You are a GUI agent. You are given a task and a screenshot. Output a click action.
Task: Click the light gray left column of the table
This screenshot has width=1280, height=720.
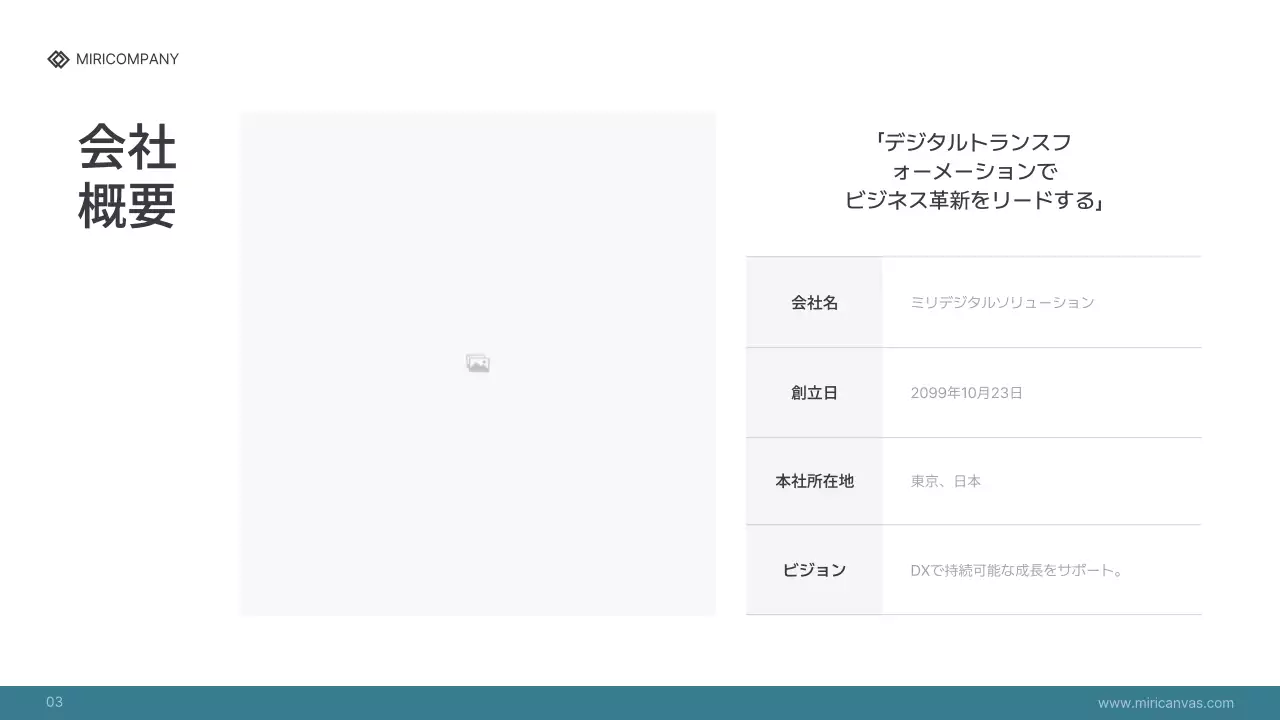(x=814, y=436)
